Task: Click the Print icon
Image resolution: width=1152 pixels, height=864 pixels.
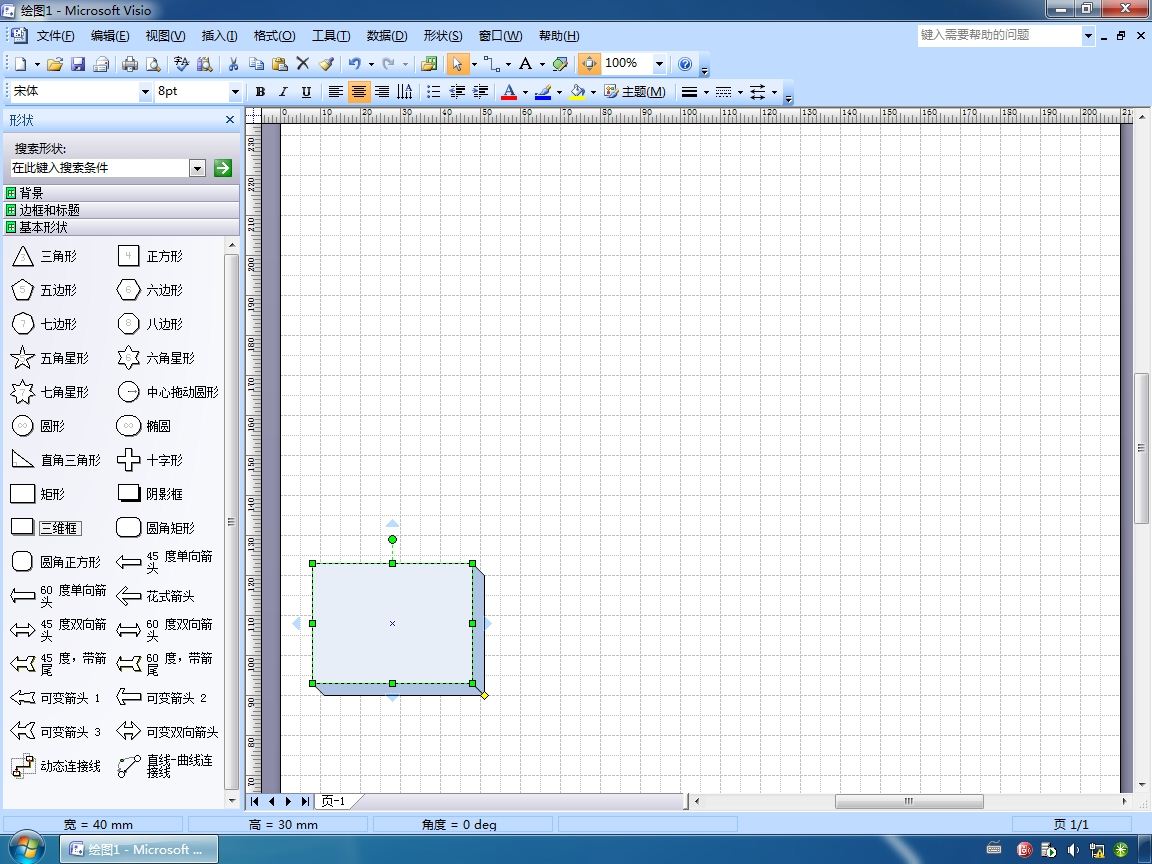Action: [129, 64]
